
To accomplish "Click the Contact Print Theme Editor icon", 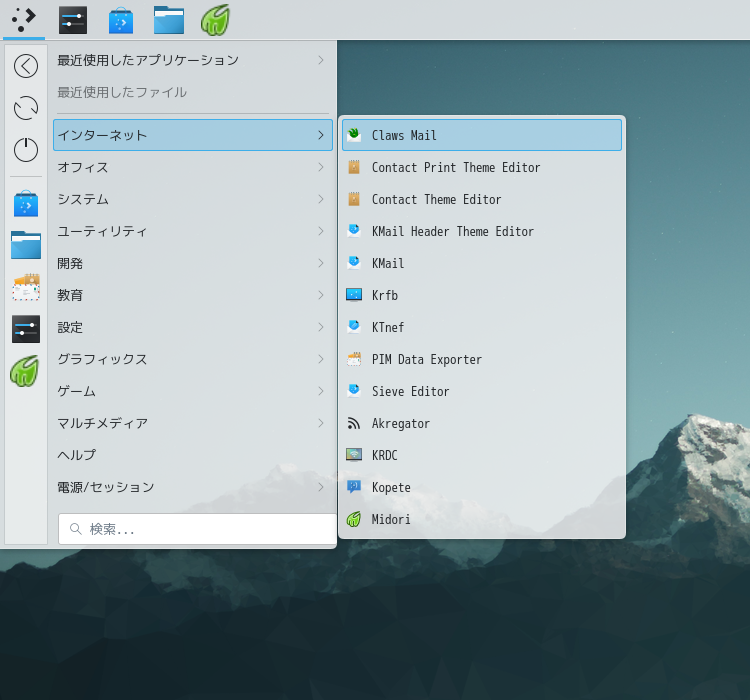I will point(354,167).
